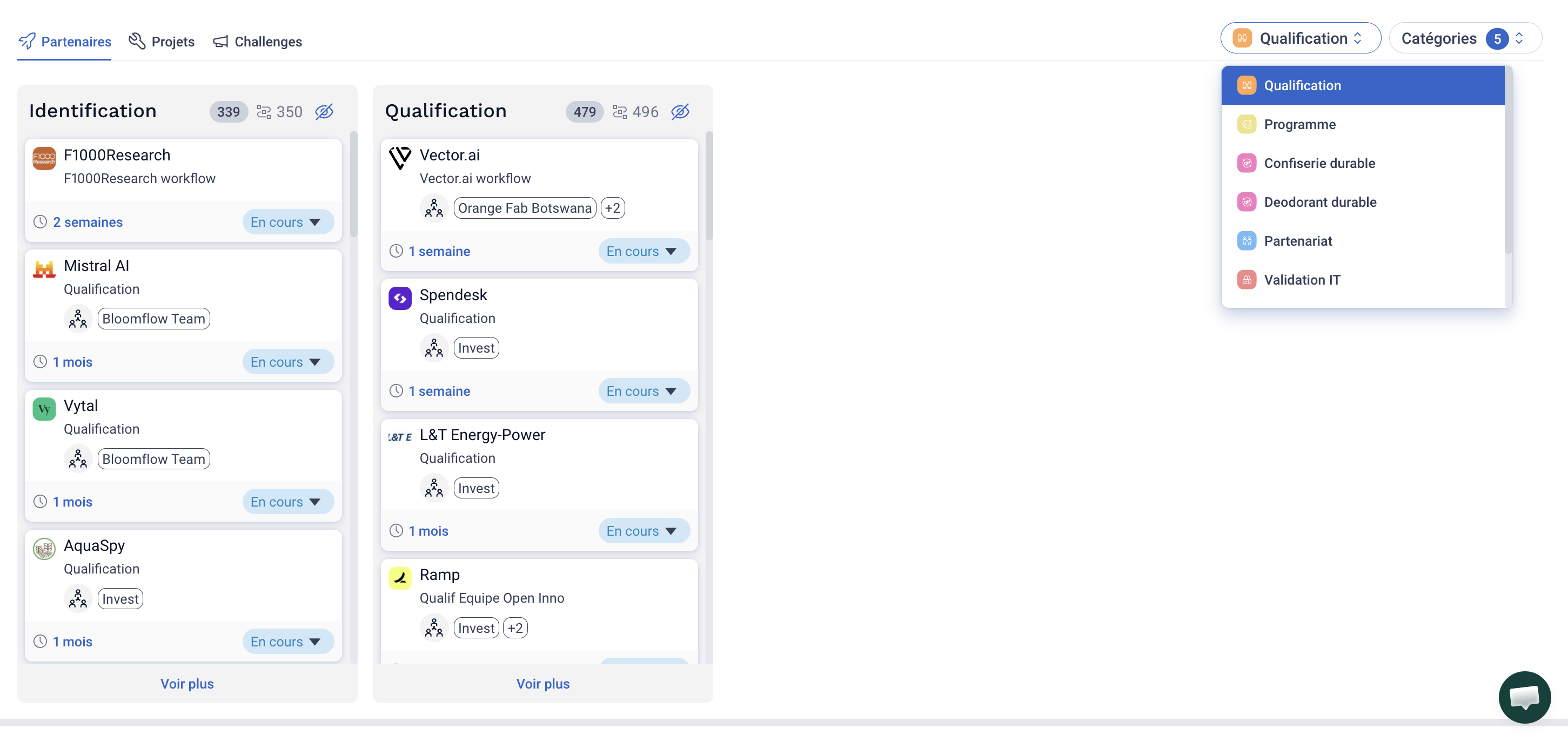The height and width of the screenshot is (742, 1568).
Task: Click Voir plus under Identification column
Action: 187,684
